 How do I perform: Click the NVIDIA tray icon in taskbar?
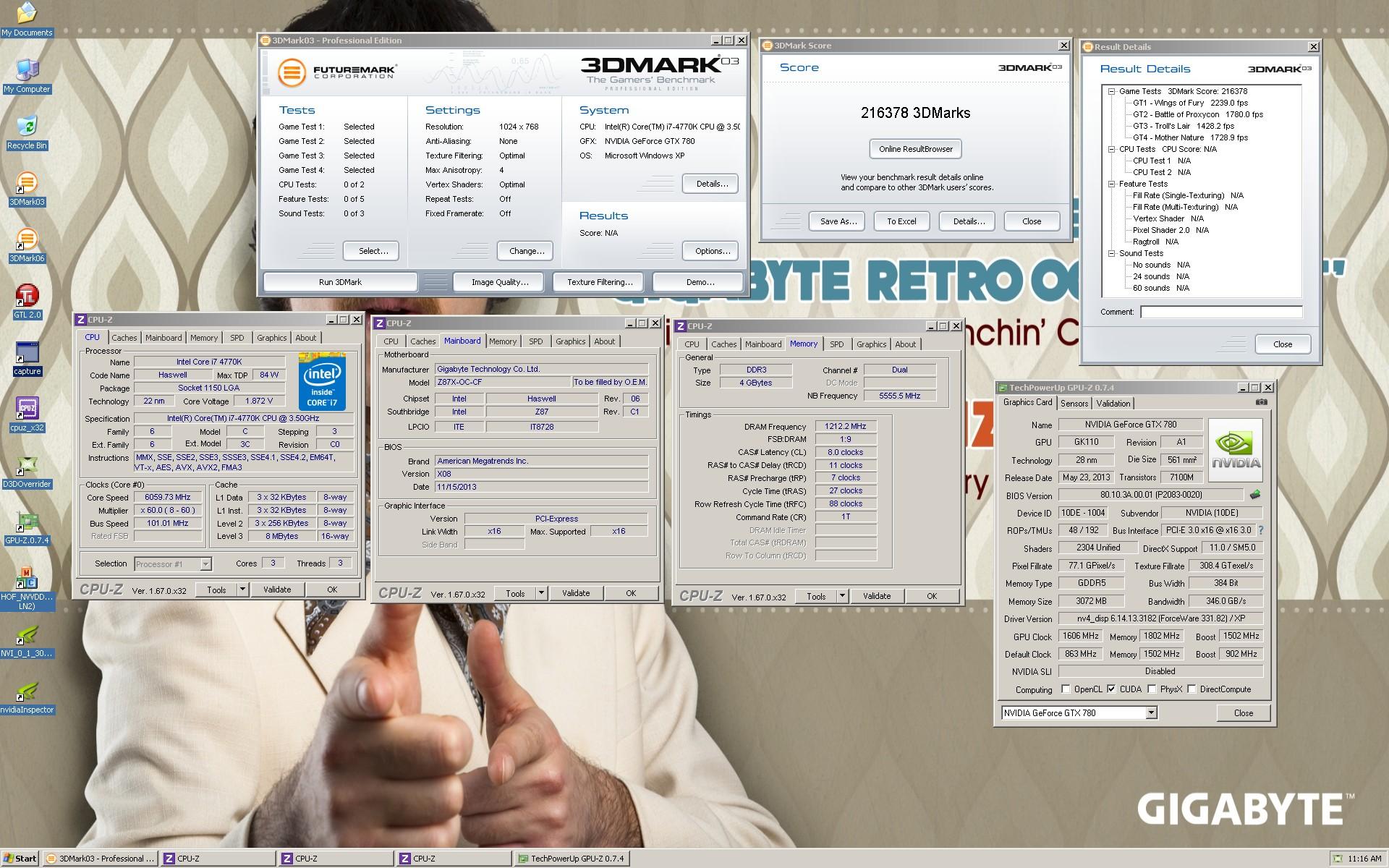[x=1338, y=859]
